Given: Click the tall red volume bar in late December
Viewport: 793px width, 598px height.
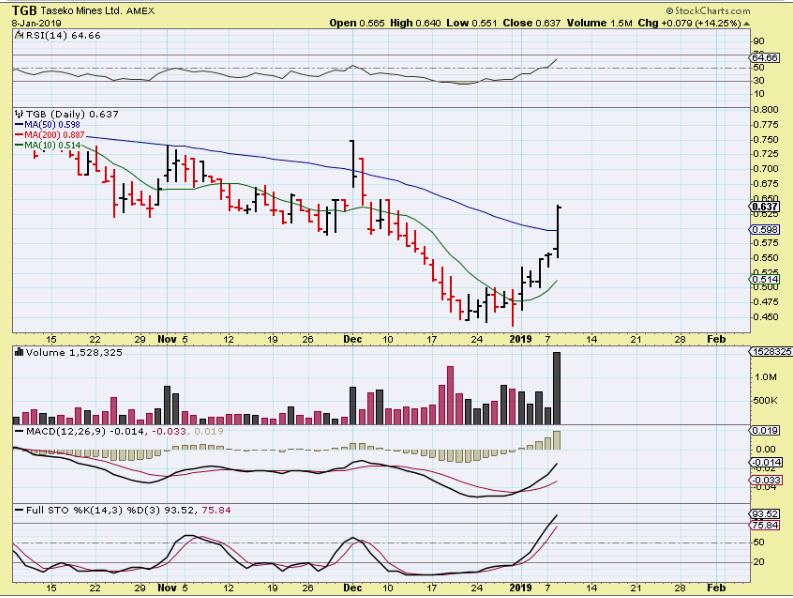Looking at the screenshot, I should point(450,395).
